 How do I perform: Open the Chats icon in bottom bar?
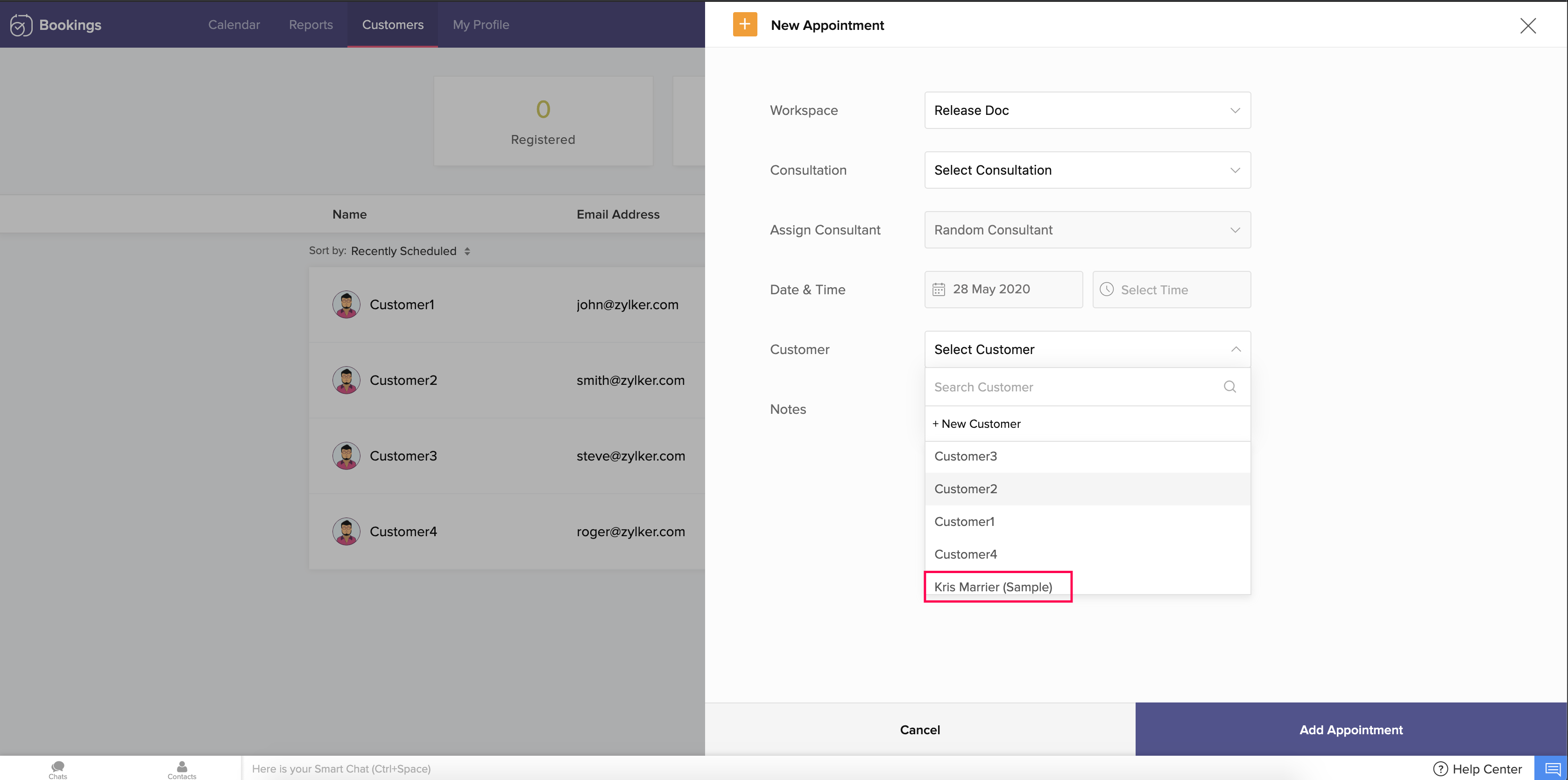pyautogui.click(x=58, y=768)
